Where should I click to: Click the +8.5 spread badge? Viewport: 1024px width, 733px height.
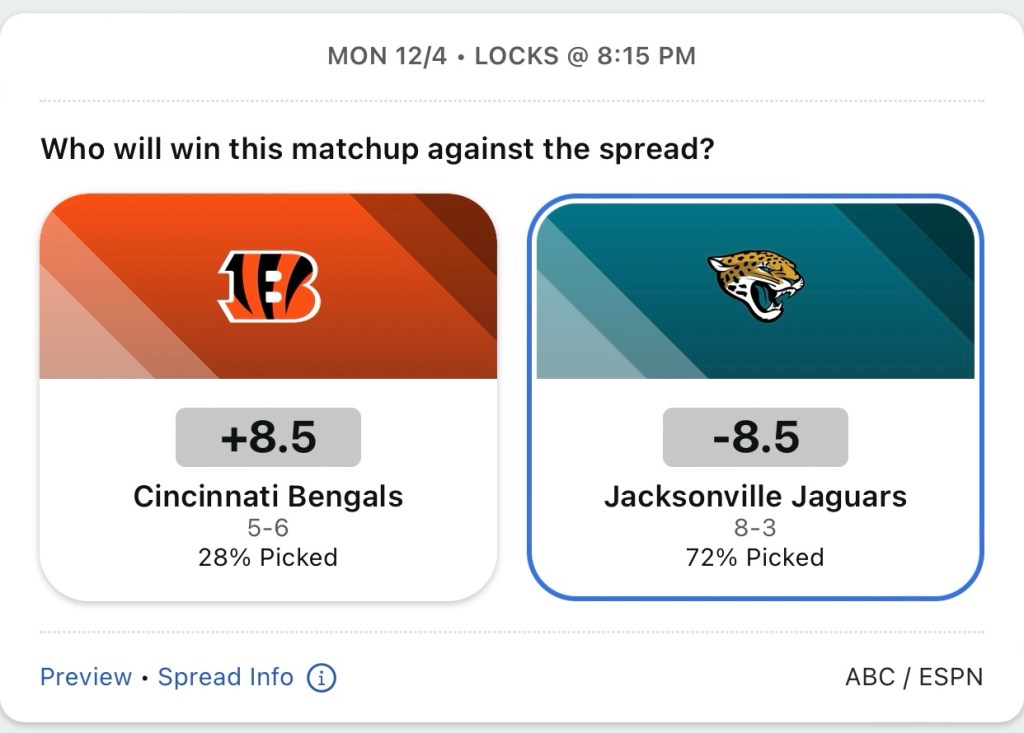point(268,437)
